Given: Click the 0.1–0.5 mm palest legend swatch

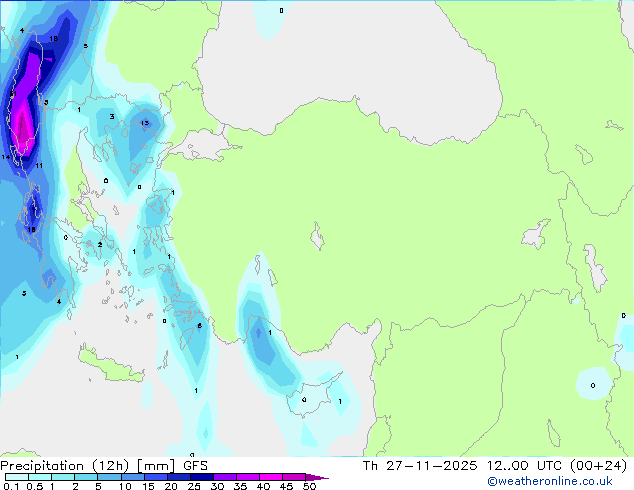Looking at the screenshot, I should (x=17, y=477).
